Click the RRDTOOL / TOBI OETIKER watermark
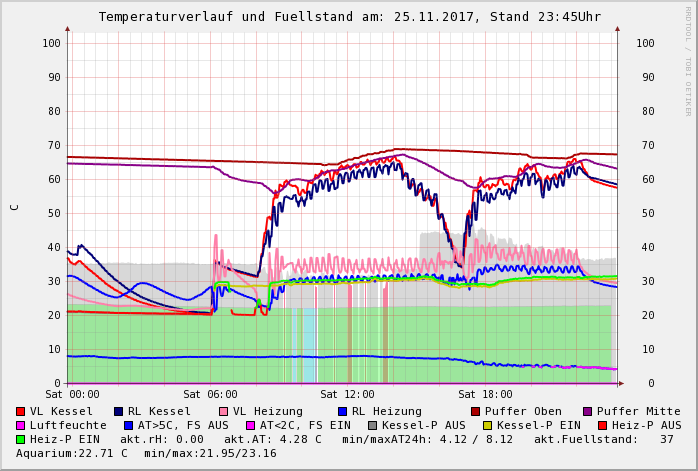 pos(687,60)
